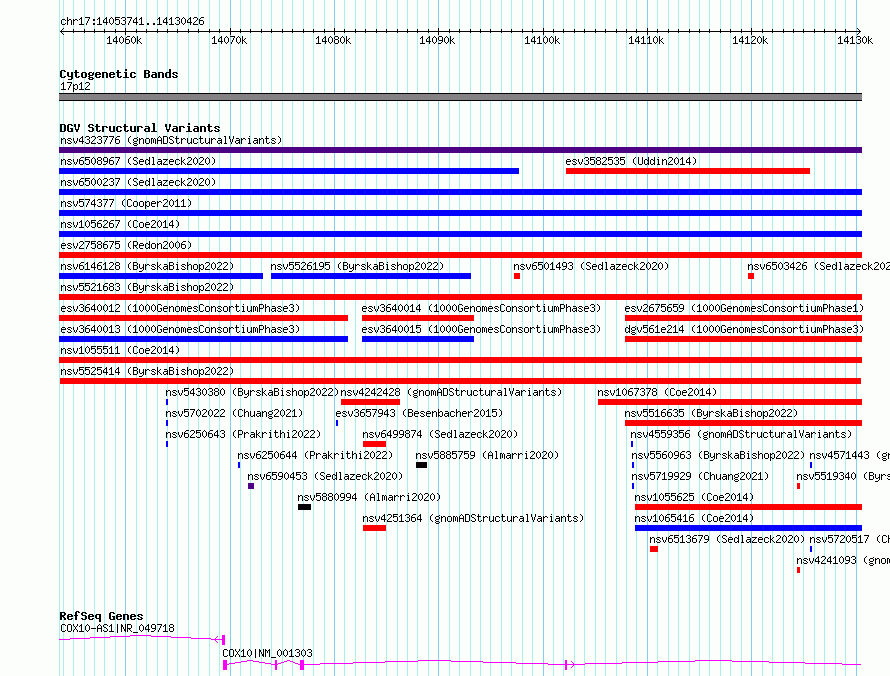Open the RefSeq Genes track title
Viewport: 890px width, 676px height.
click(101, 616)
